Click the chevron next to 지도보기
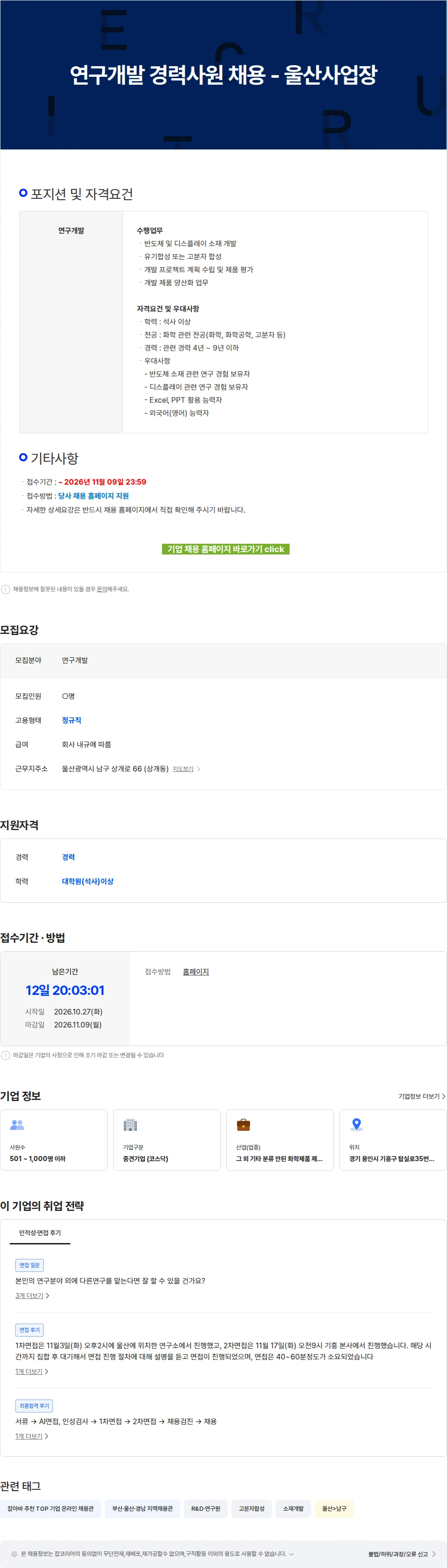 pos(198,769)
